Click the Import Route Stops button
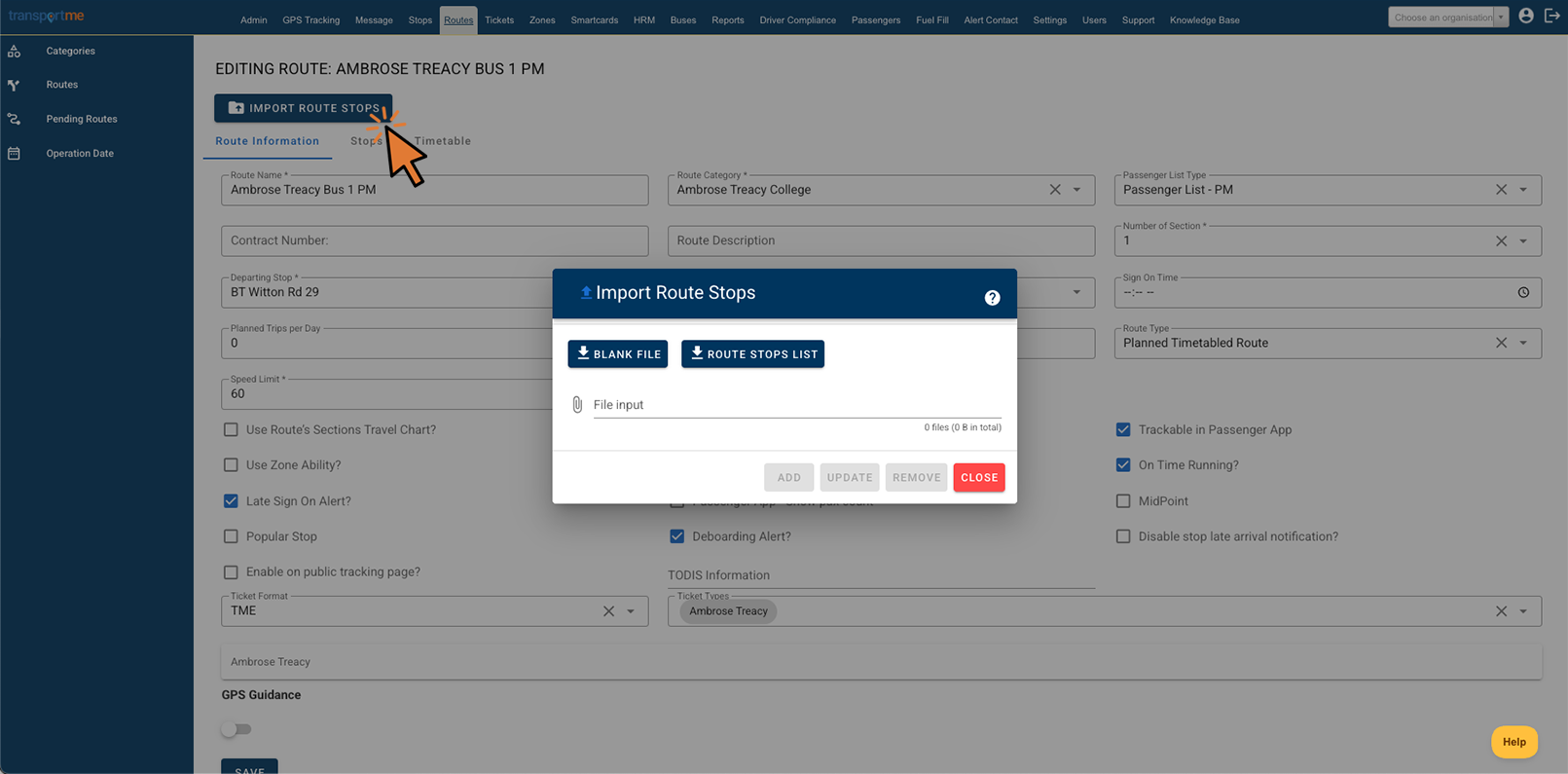Image resolution: width=1568 pixels, height=774 pixels. (304, 108)
